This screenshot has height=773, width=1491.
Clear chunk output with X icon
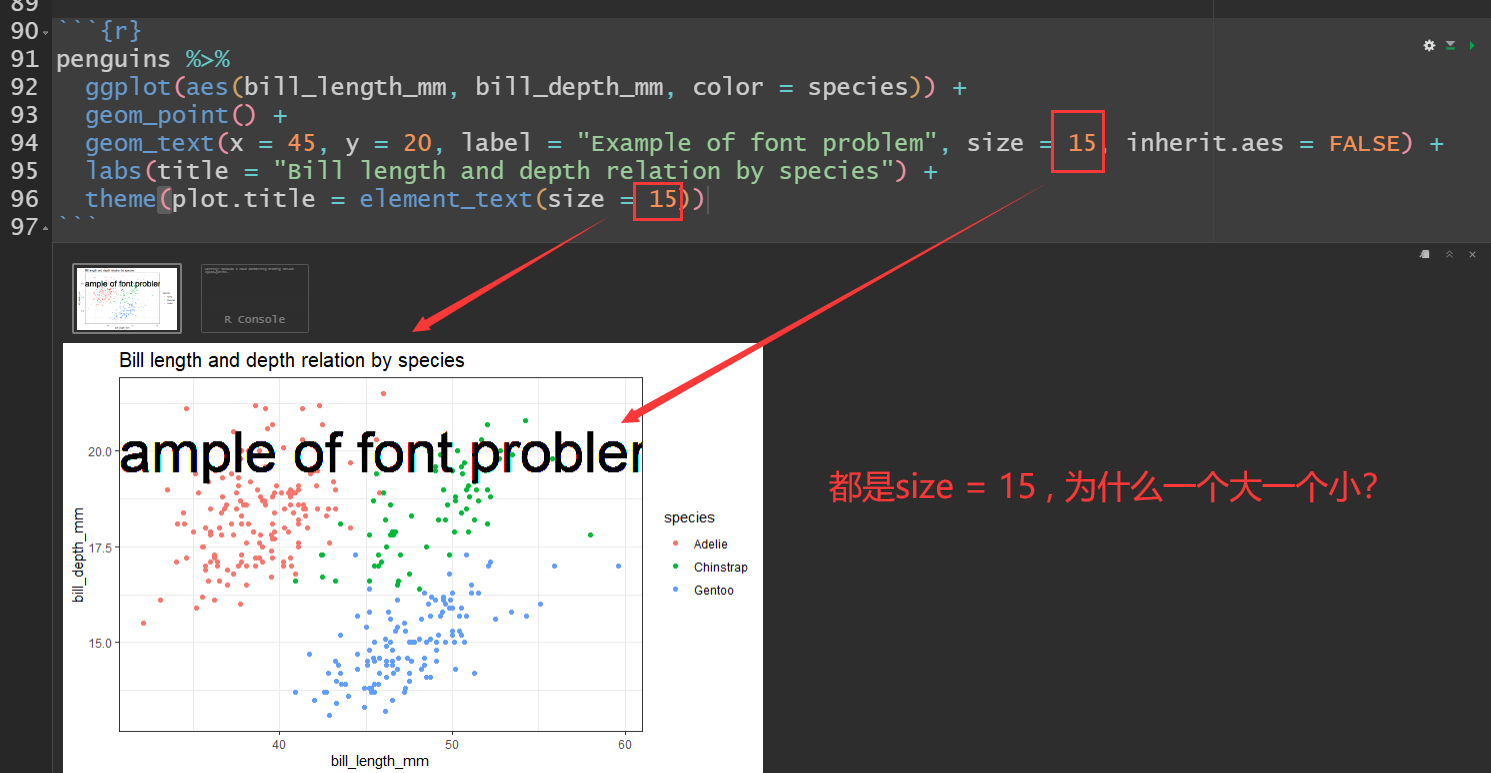(1472, 254)
